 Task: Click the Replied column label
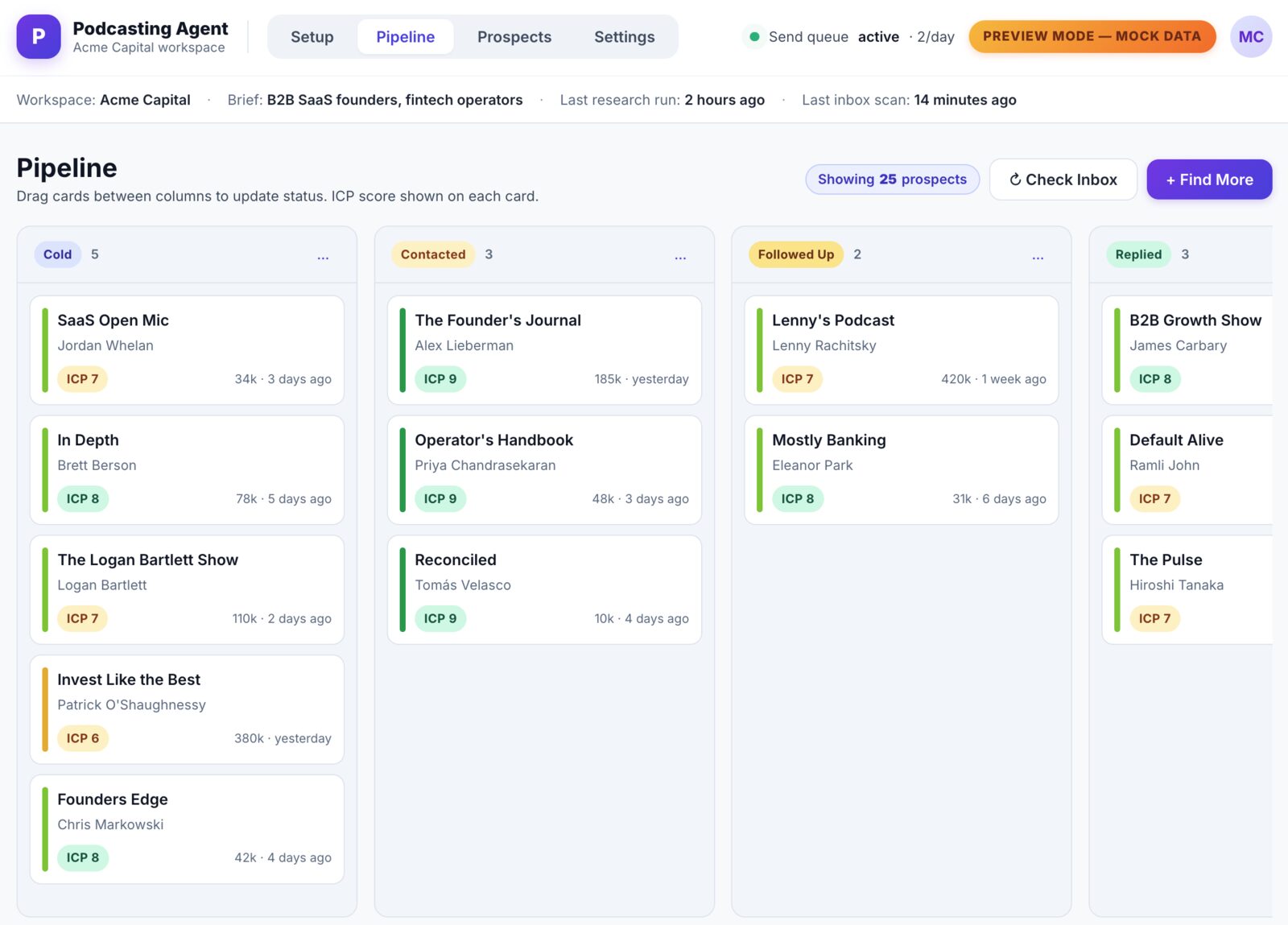pyautogui.click(x=1138, y=254)
